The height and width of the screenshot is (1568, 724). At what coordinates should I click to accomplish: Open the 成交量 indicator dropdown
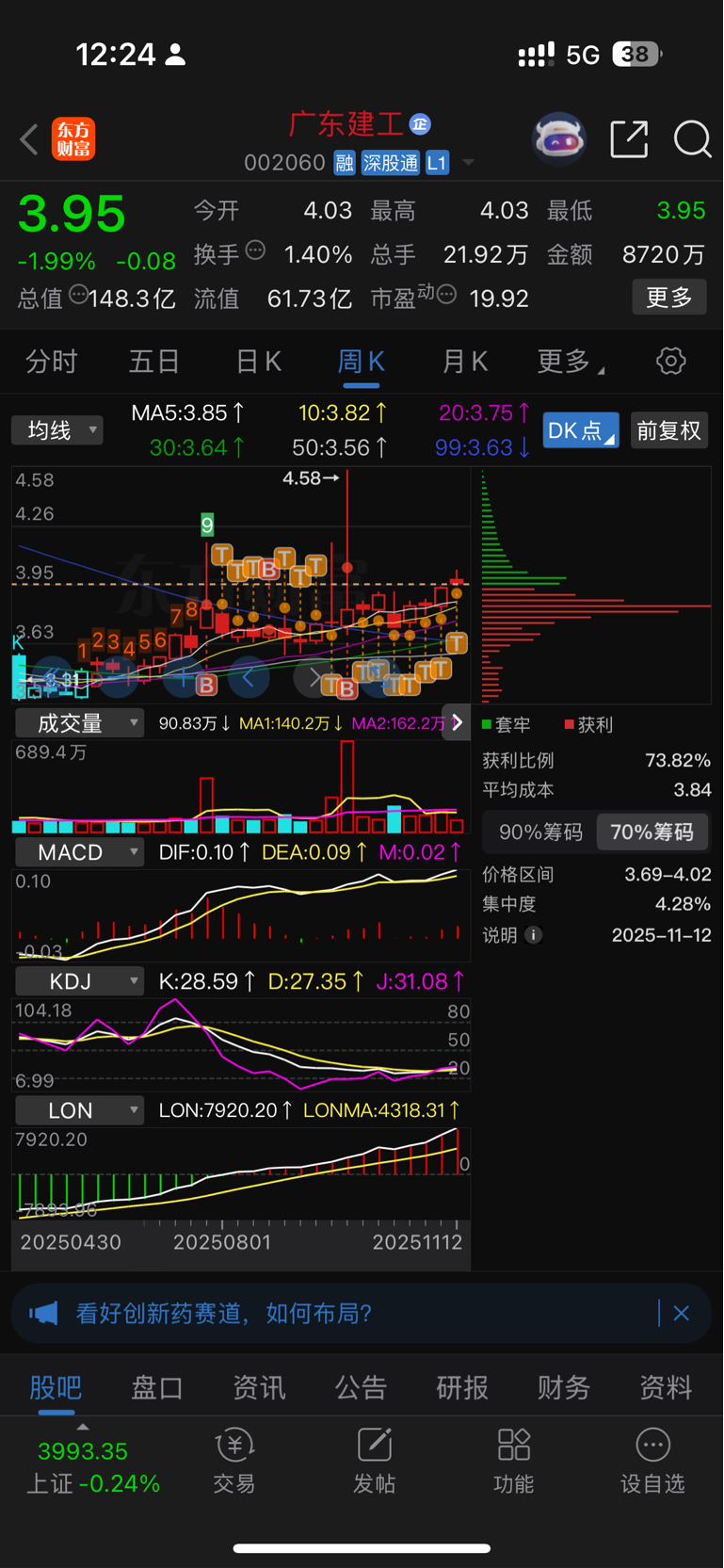click(x=80, y=723)
